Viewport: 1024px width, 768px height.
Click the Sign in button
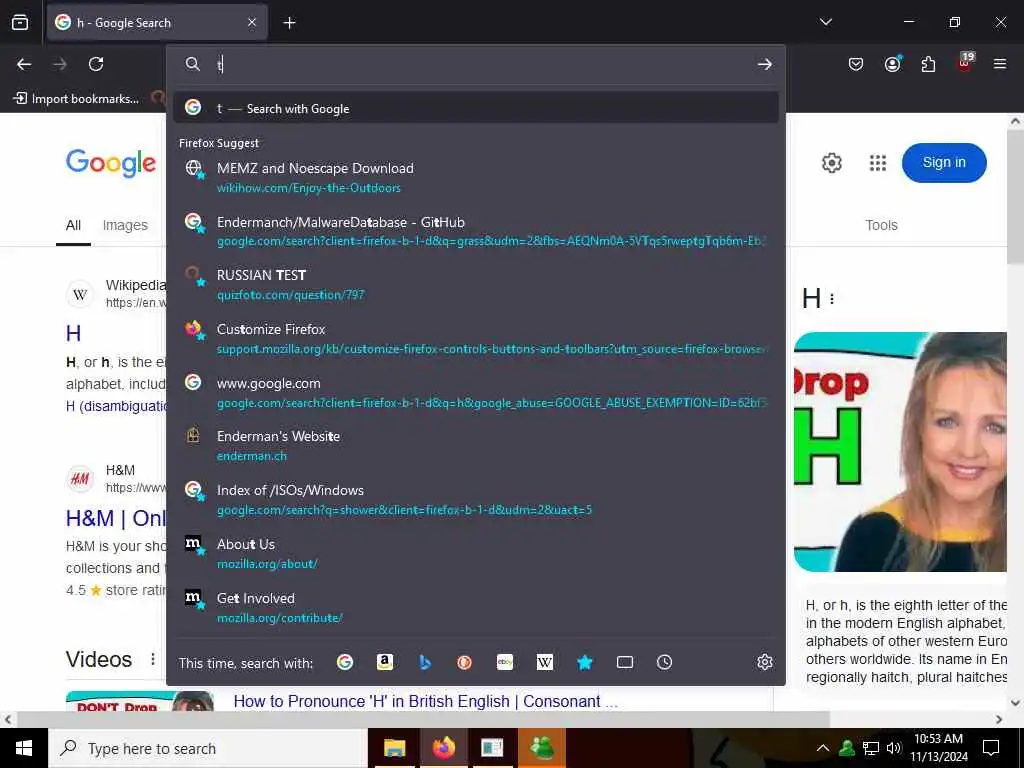(x=944, y=163)
